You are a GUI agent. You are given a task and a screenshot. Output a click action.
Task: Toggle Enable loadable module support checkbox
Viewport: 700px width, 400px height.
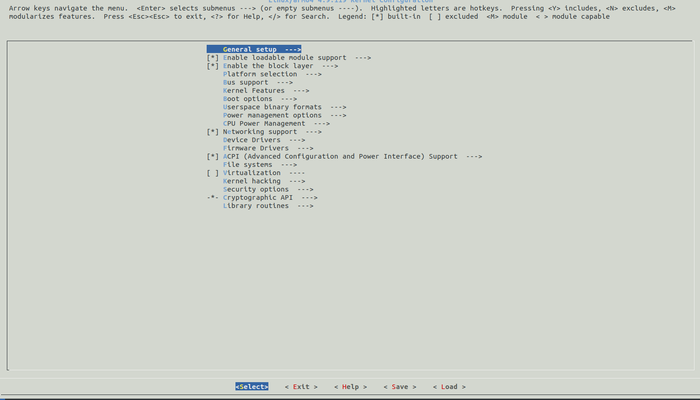coord(213,58)
